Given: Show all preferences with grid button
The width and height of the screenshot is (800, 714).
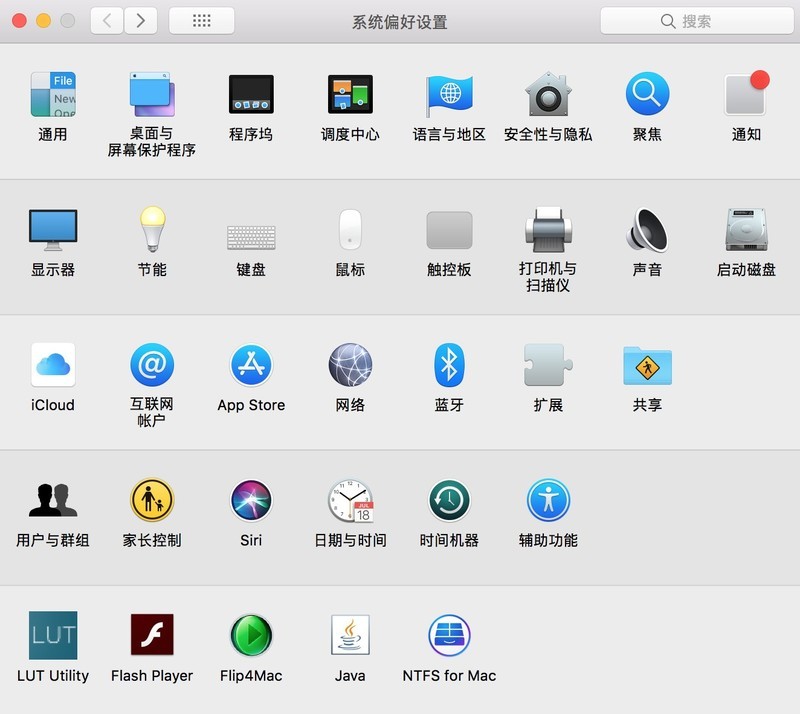Looking at the screenshot, I should click(202, 21).
